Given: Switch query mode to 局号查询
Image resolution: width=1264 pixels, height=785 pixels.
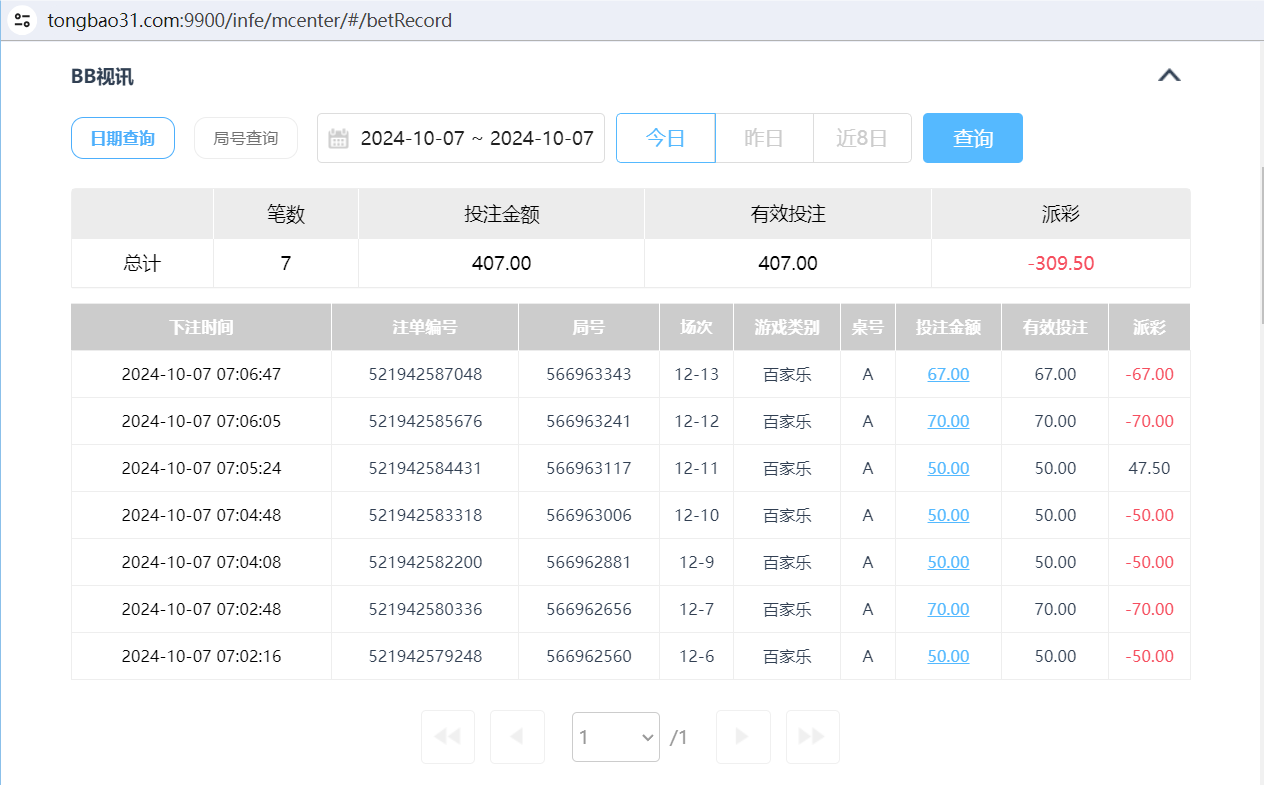Looking at the screenshot, I should point(246,138).
